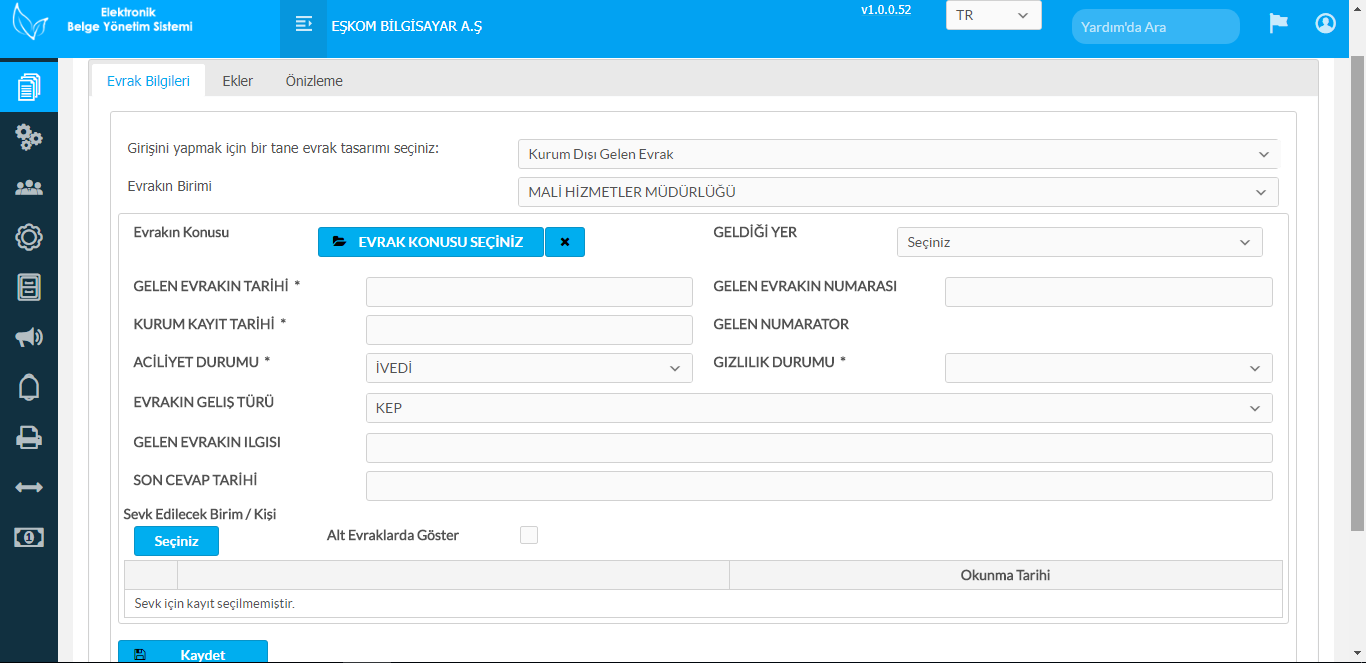Click the flag icon in header
The height and width of the screenshot is (663, 1366).
coord(1278,23)
